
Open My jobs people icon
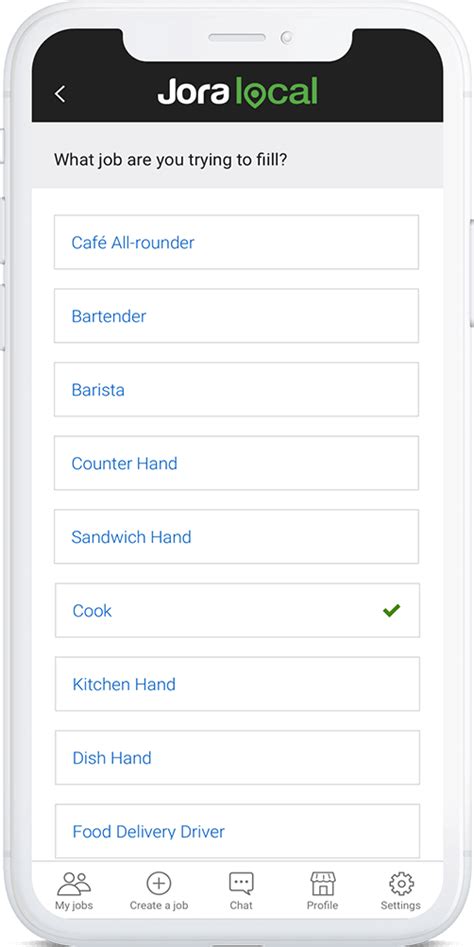(x=74, y=884)
